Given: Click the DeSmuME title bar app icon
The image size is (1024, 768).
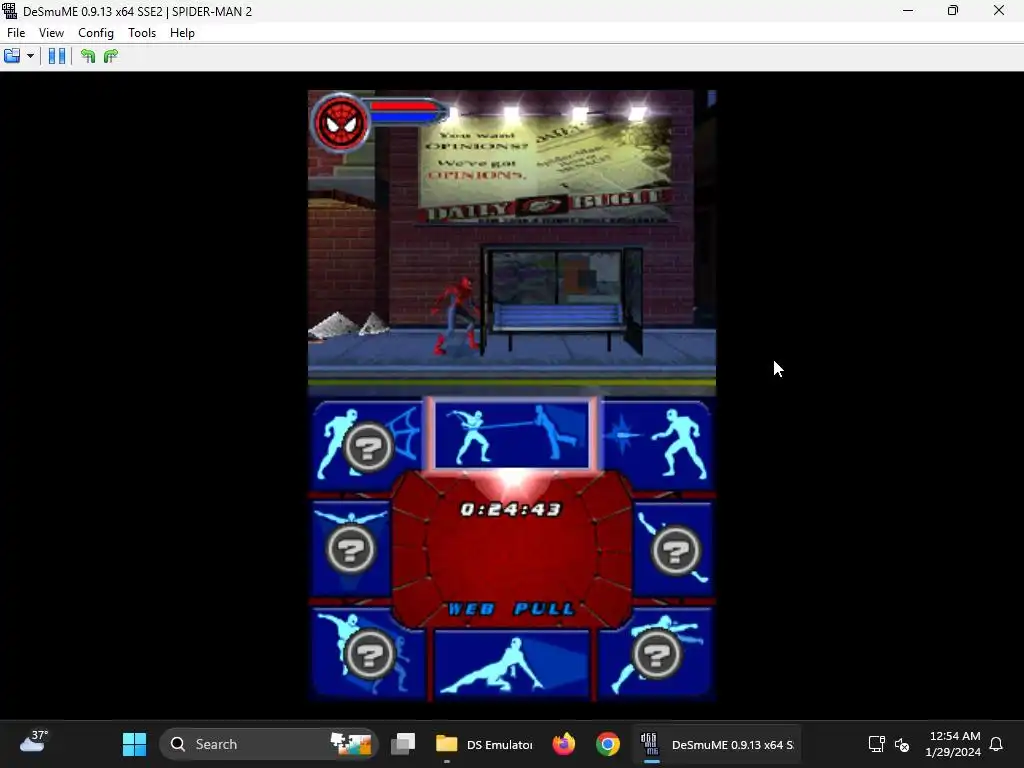Looking at the screenshot, I should tap(10, 11).
